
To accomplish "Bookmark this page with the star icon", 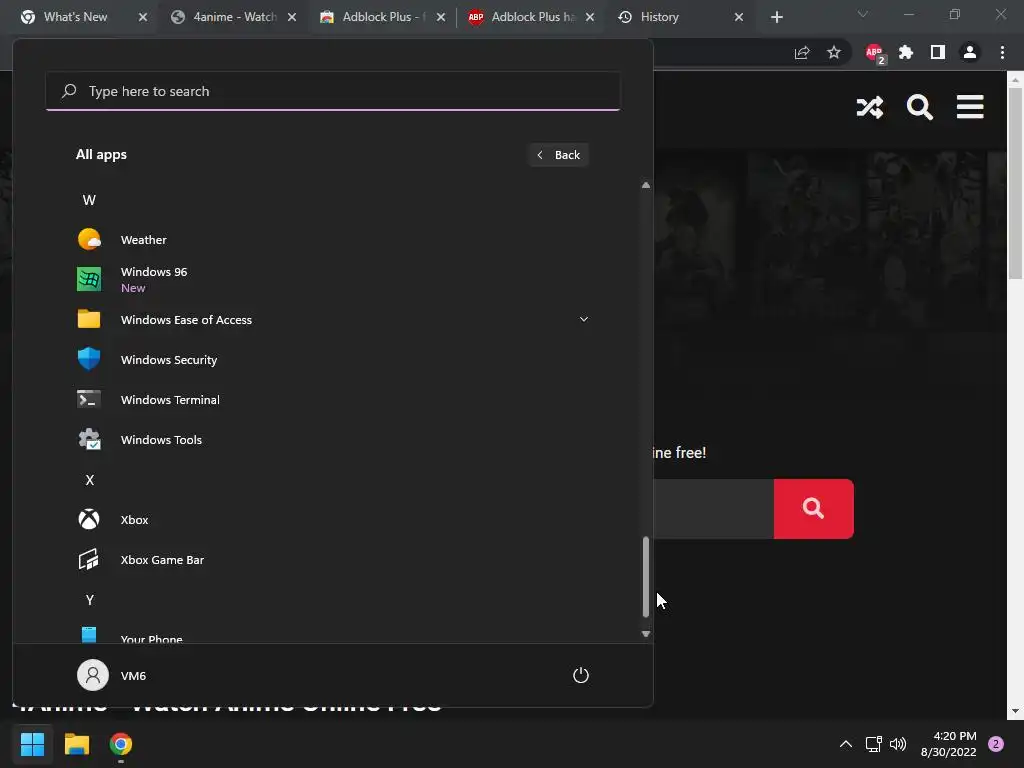I will 833,52.
